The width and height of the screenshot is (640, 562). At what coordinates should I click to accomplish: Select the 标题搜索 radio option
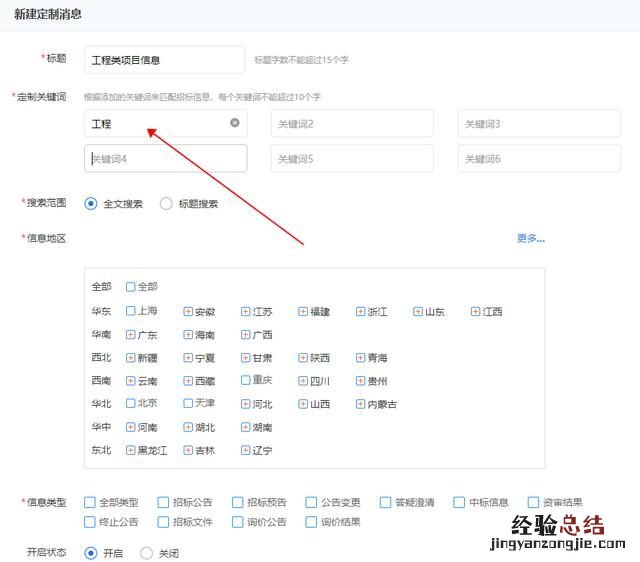[x=166, y=204]
